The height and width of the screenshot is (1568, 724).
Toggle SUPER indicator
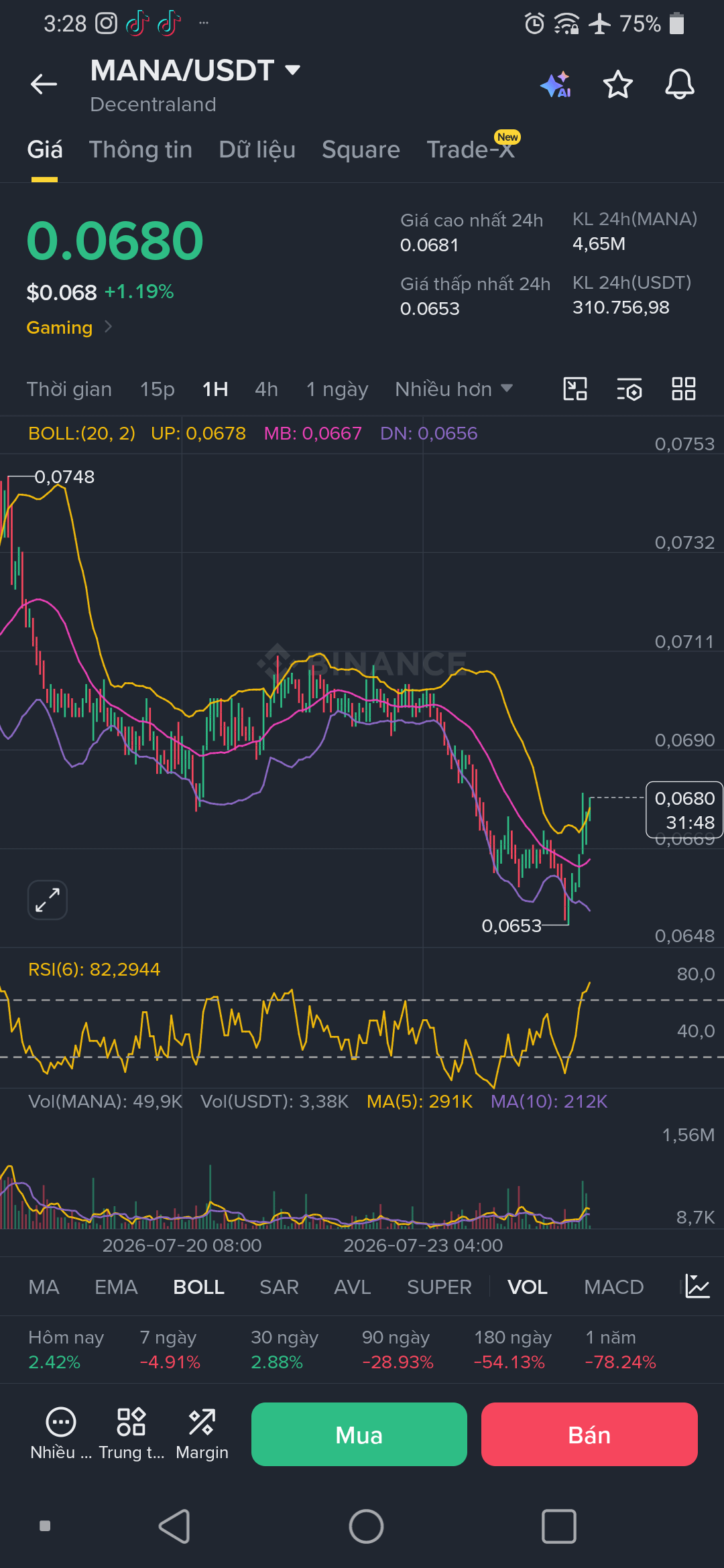coord(439,1287)
